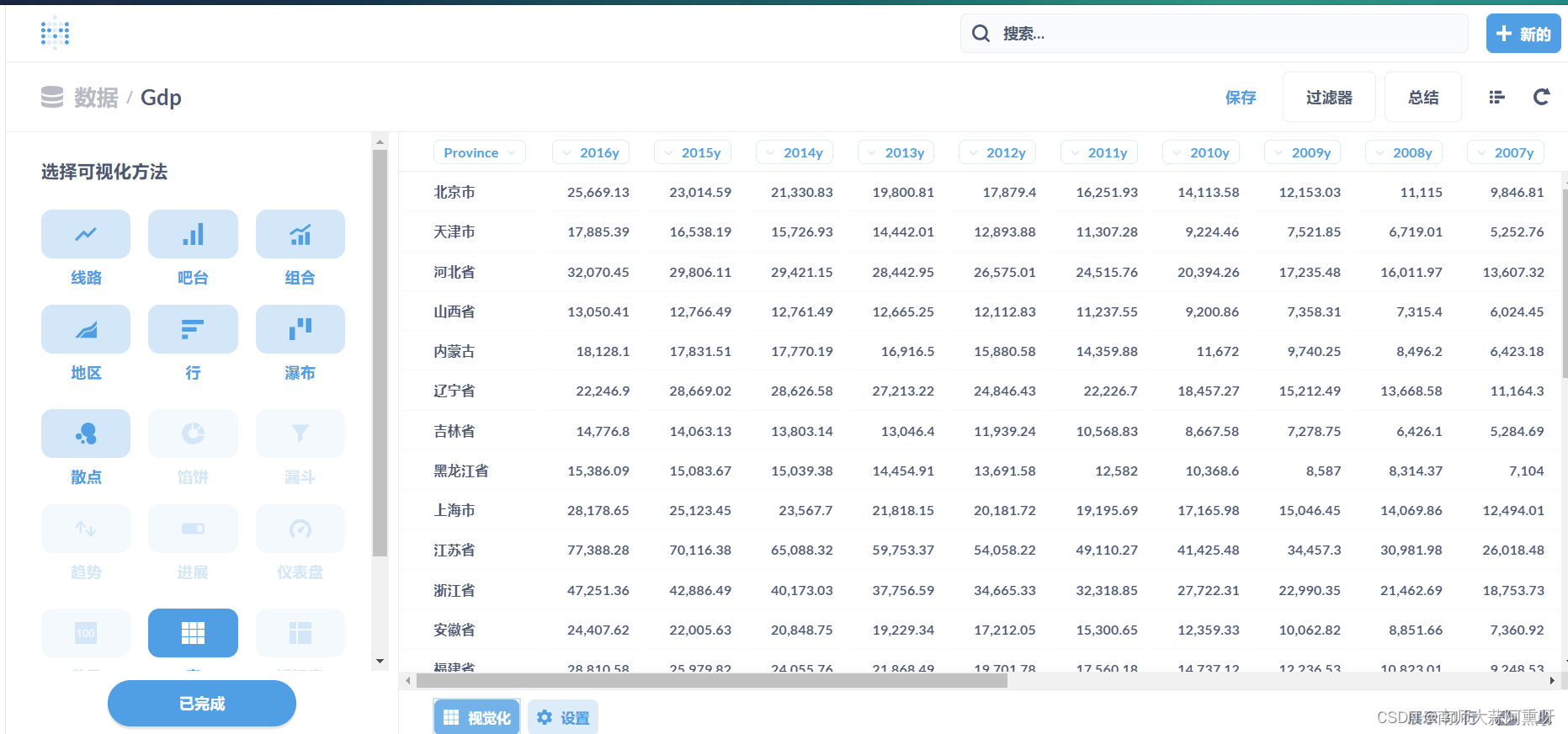
Task: Open the 2012y column header menu
Action: (x=997, y=152)
